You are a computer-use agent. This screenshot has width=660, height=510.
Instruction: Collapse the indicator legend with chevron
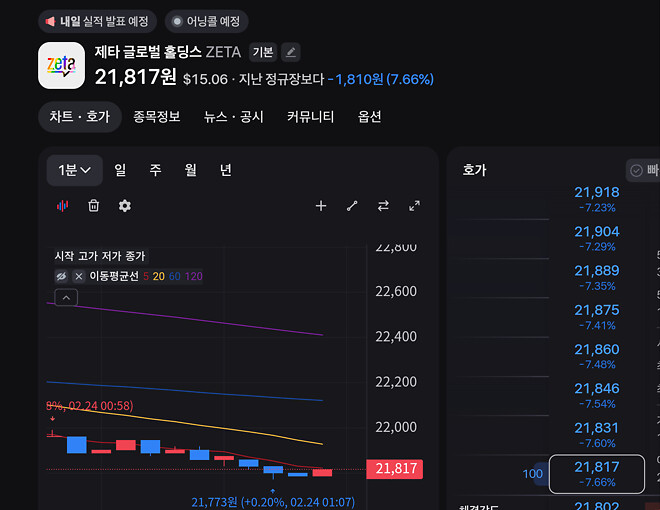tap(66, 298)
